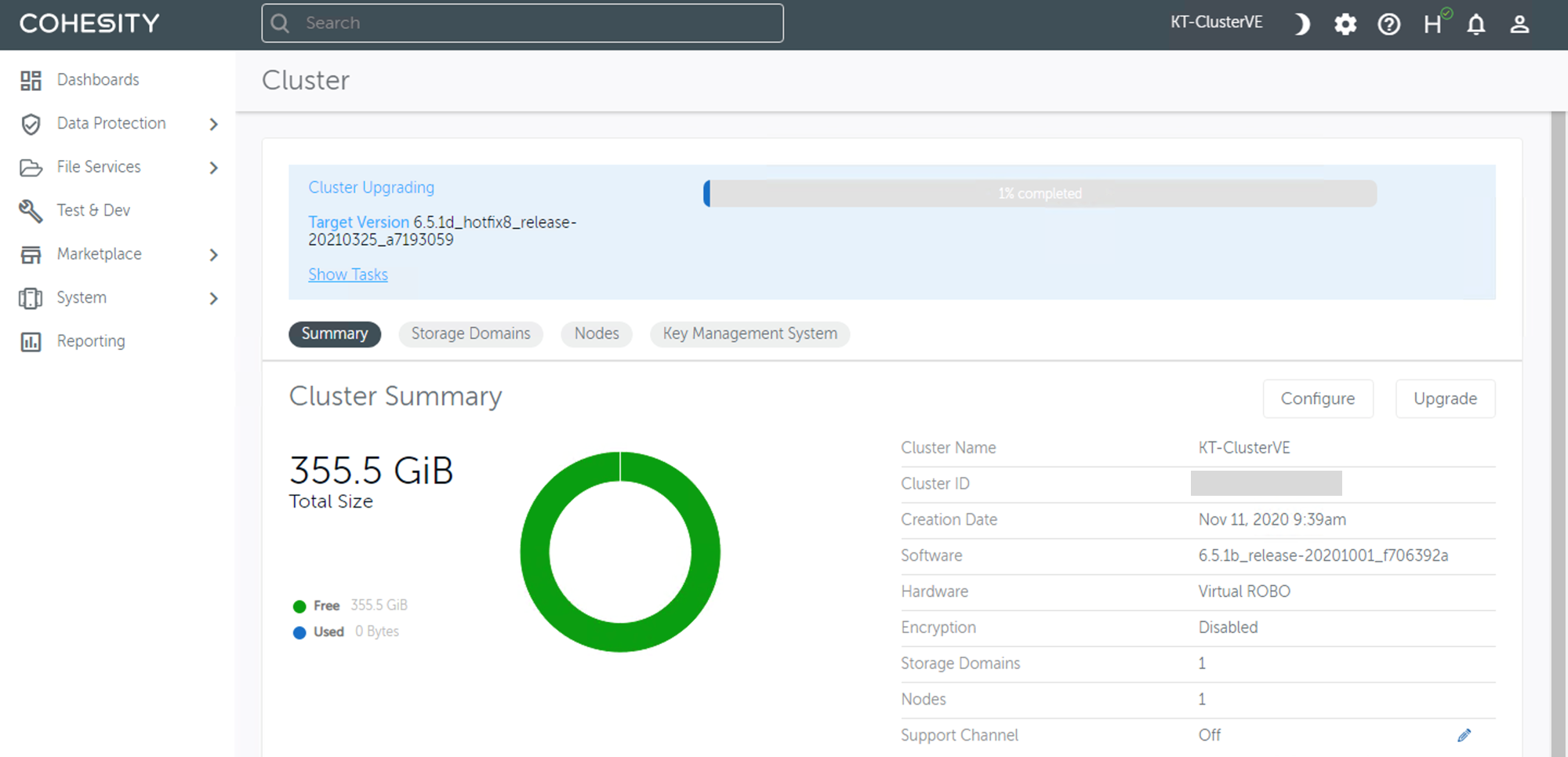The height and width of the screenshot is (757, 1568).
Task: Open the help question mark icon
Action: [x=1388, y=24]
